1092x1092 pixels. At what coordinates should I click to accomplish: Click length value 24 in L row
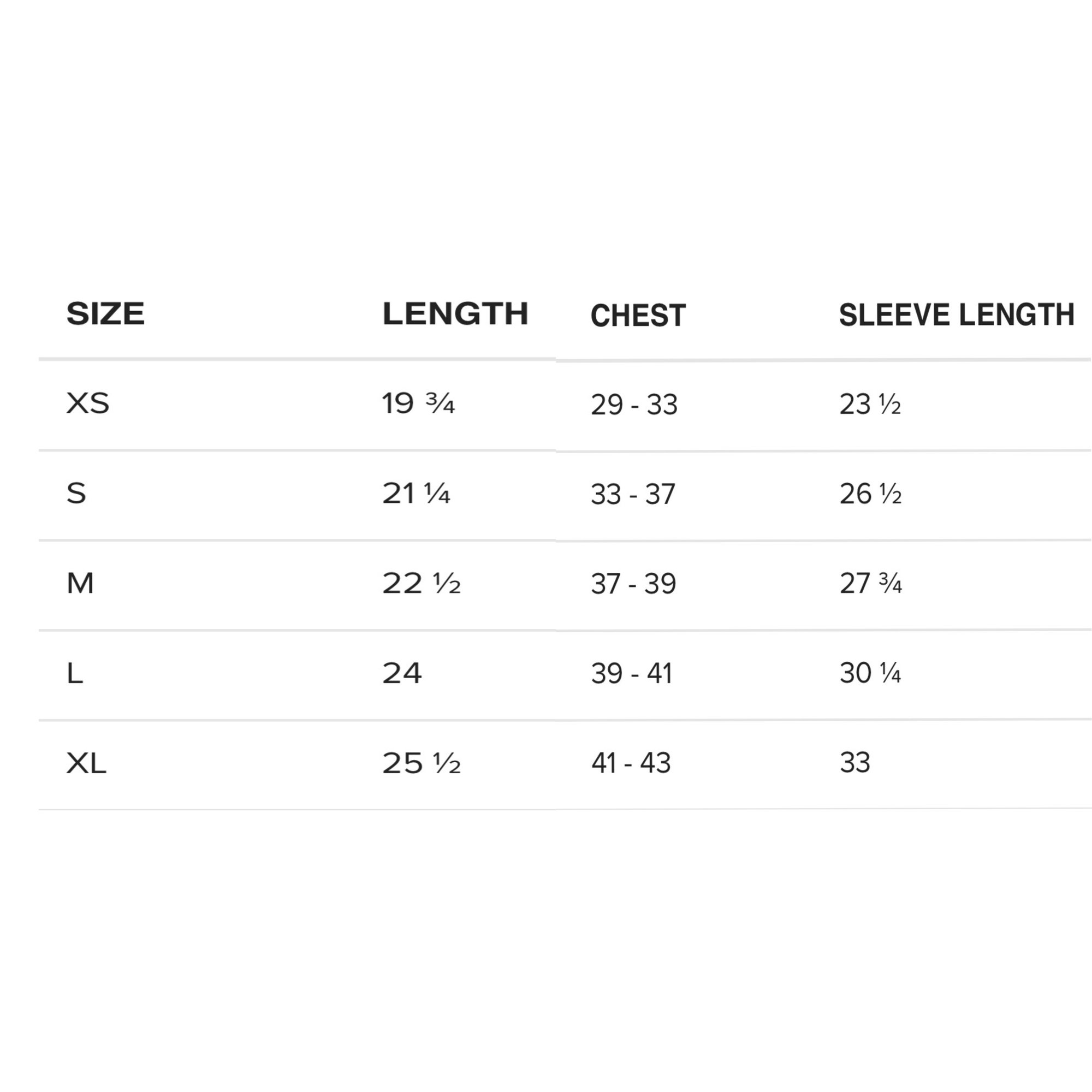point(402,673)
